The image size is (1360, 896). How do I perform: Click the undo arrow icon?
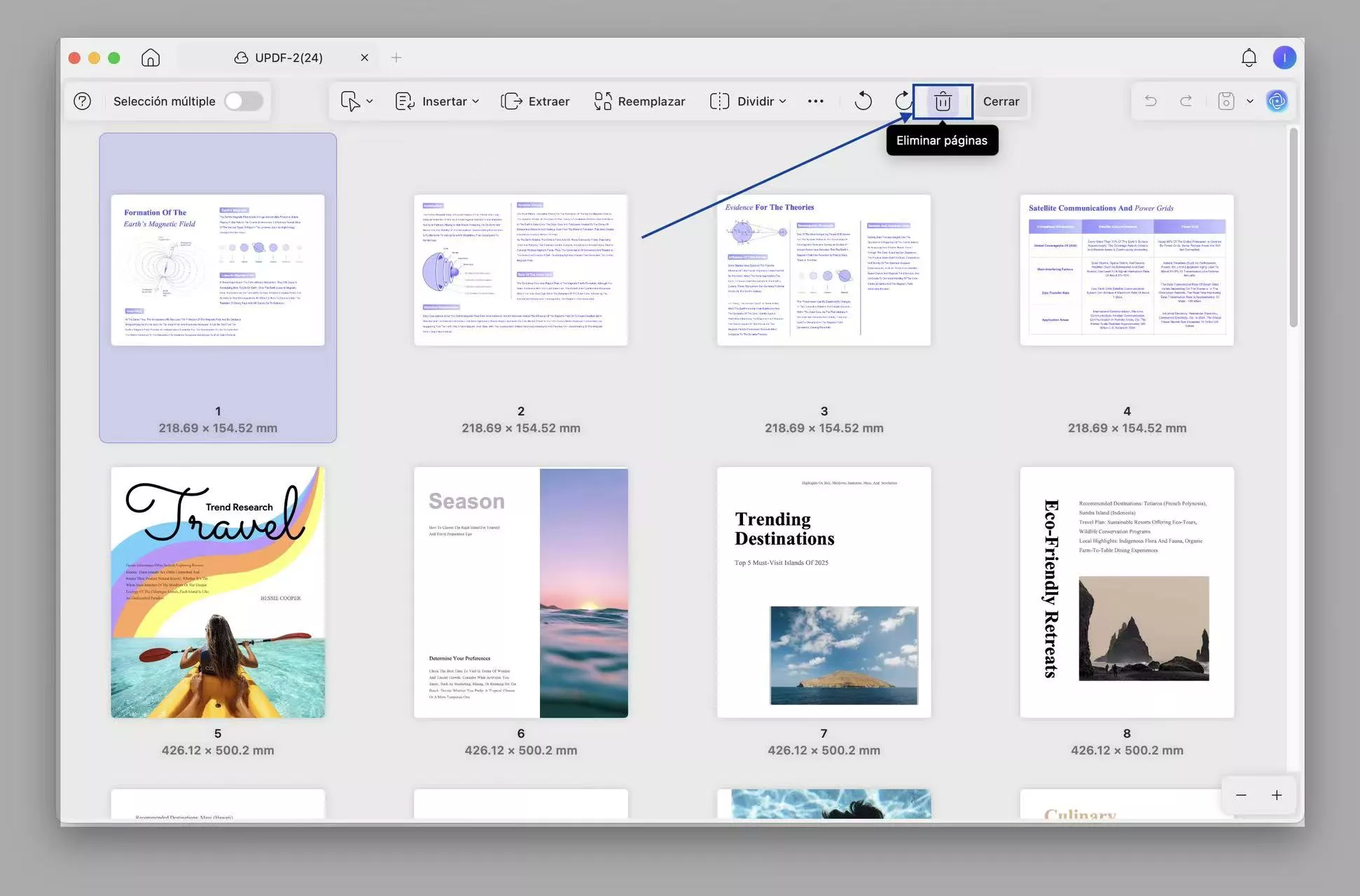point(1151,101)
